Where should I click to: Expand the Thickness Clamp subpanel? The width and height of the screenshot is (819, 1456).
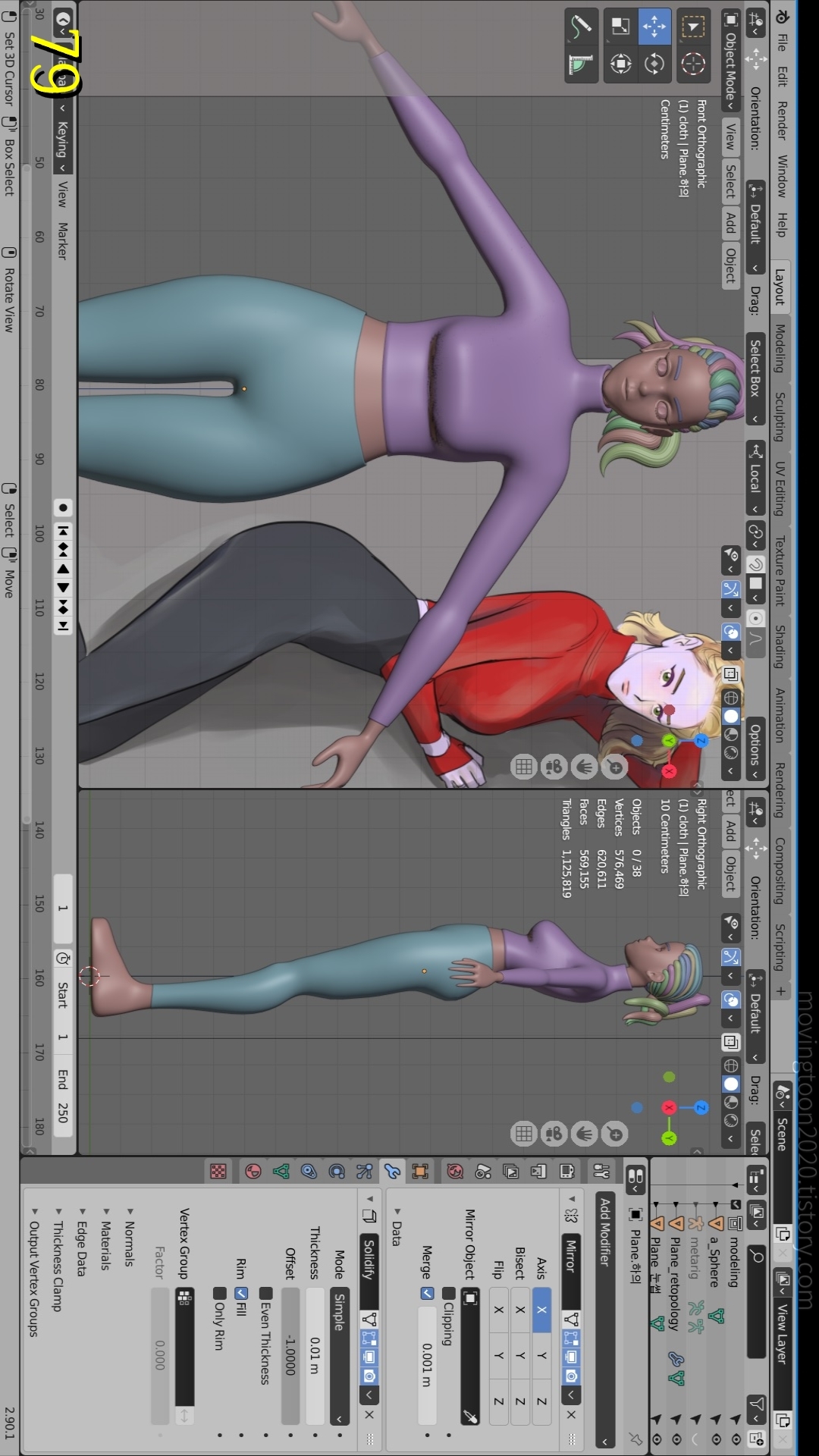[x=58, y=1260]
